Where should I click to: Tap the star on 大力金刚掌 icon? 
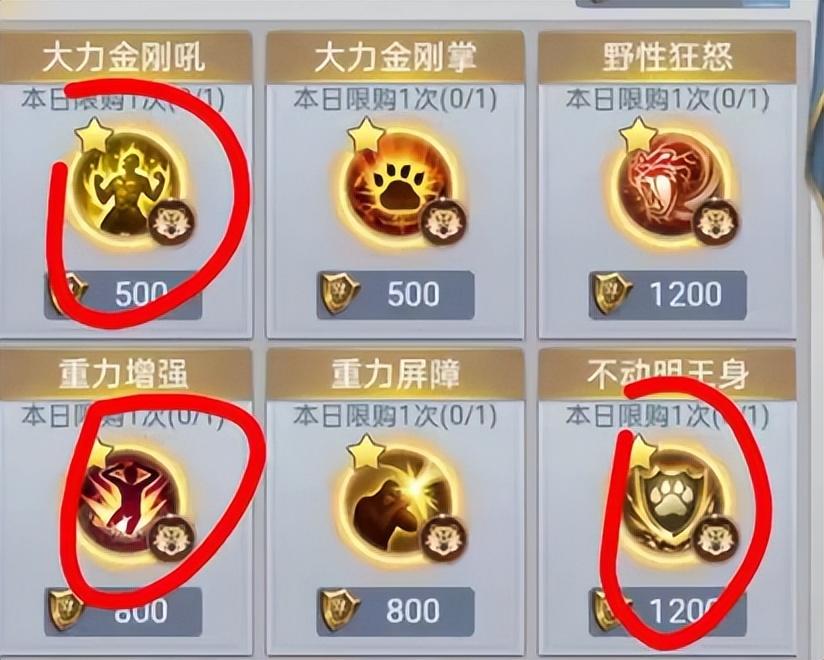[x=366, y=136]
